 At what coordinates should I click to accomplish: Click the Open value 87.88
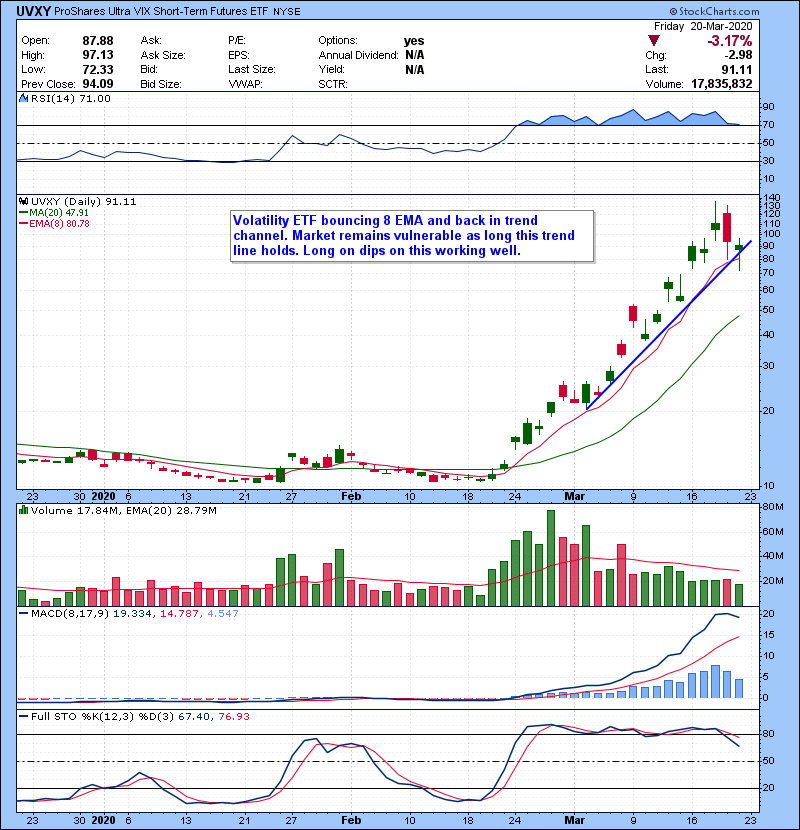click(98, 41)
